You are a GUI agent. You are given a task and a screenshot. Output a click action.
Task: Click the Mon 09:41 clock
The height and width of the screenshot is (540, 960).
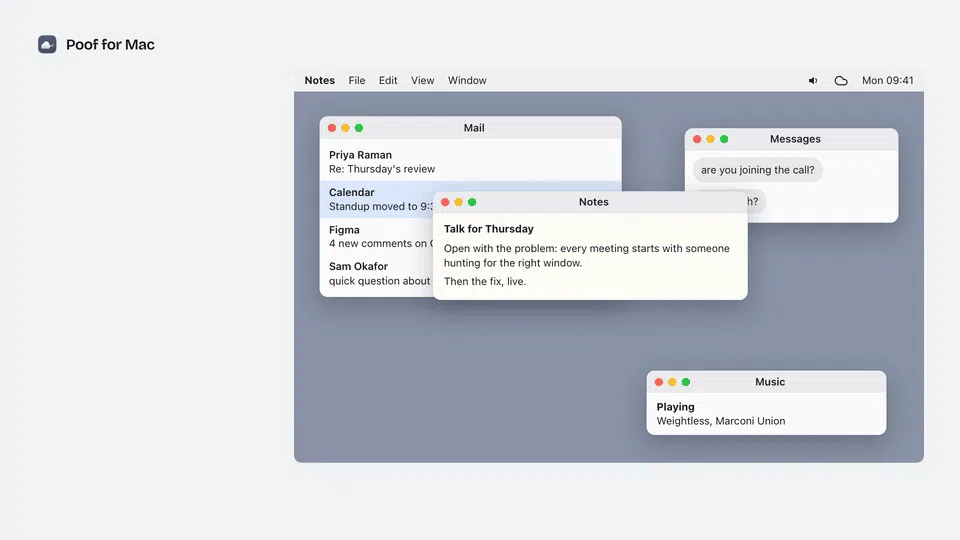coord(888,80)
